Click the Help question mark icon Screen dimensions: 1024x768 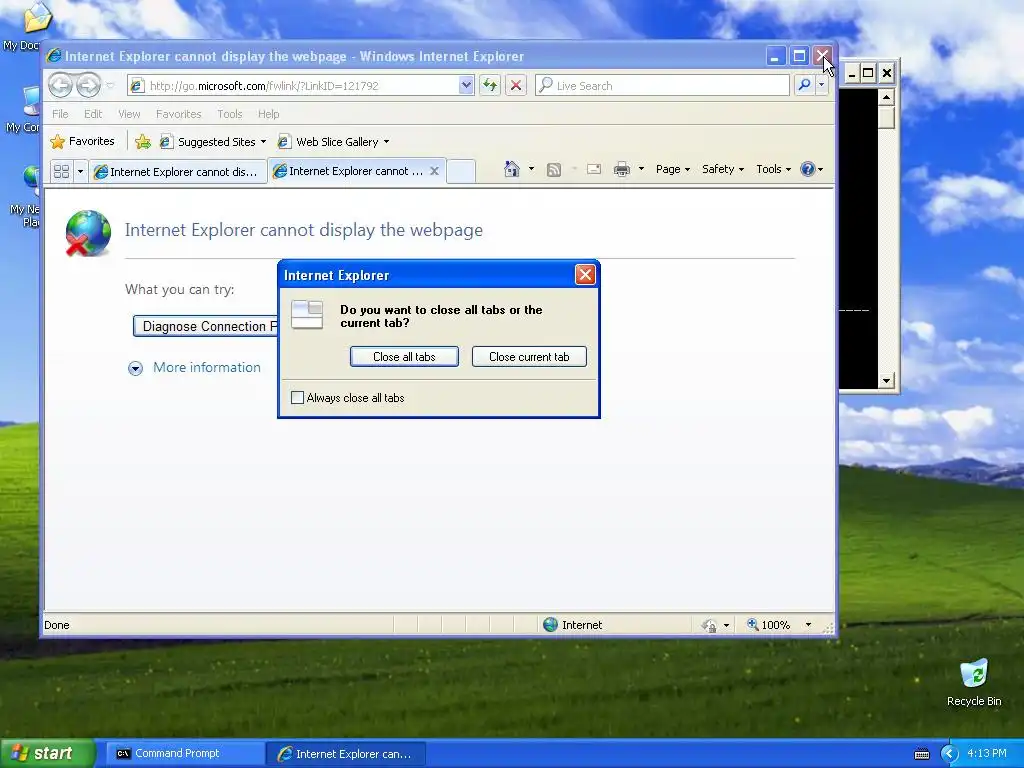point(808,169)
